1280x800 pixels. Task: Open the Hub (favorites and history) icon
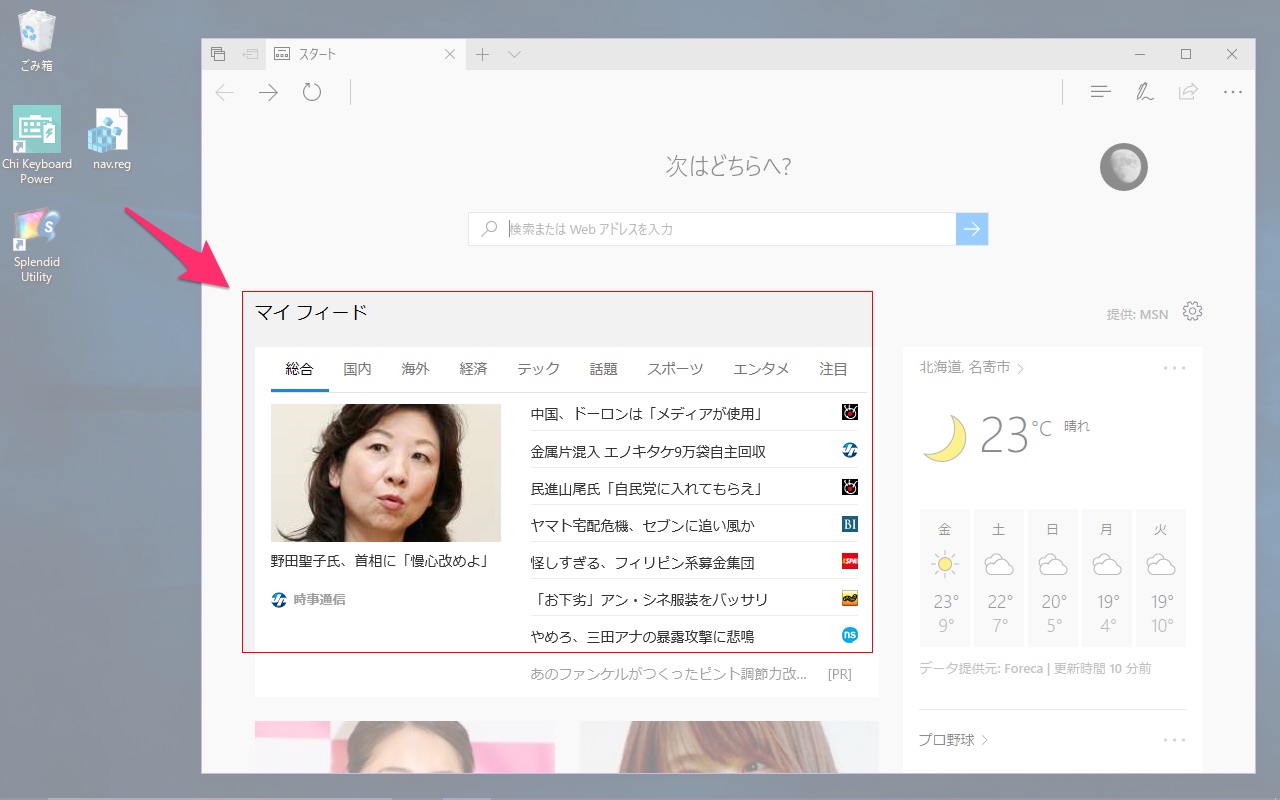point(1100,92)
